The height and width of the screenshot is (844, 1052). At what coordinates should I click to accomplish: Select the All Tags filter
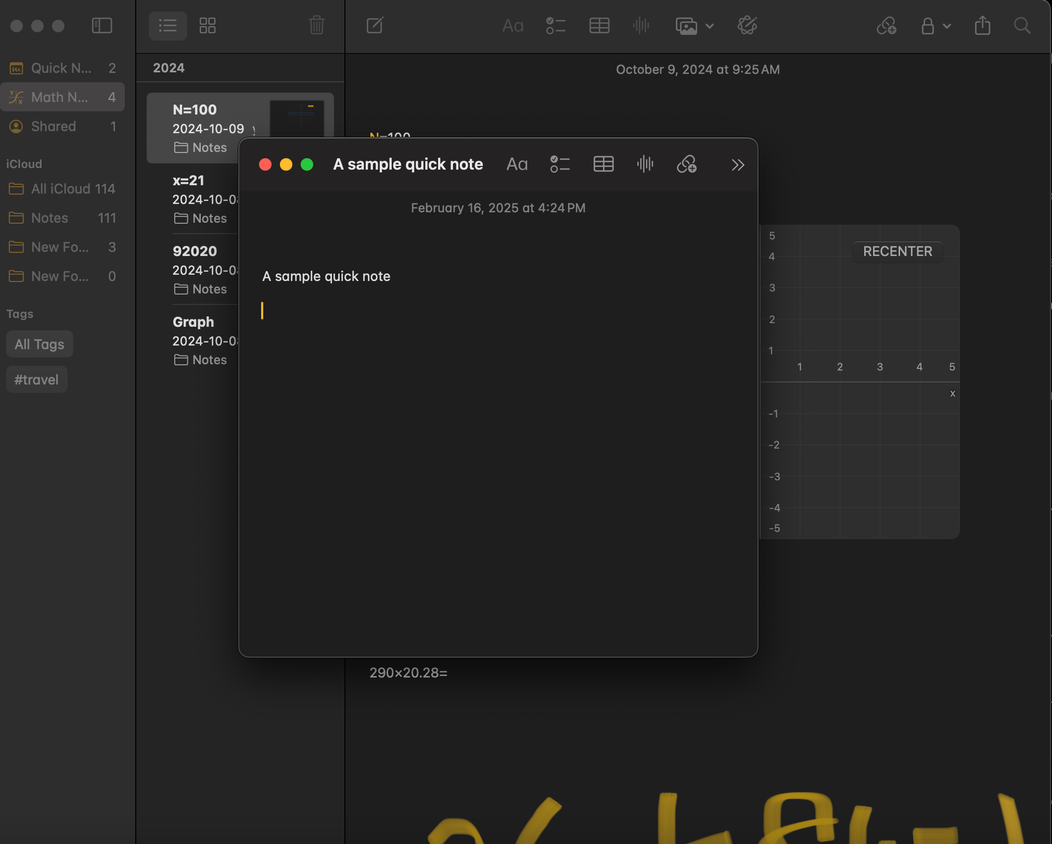tap(40, 344)
